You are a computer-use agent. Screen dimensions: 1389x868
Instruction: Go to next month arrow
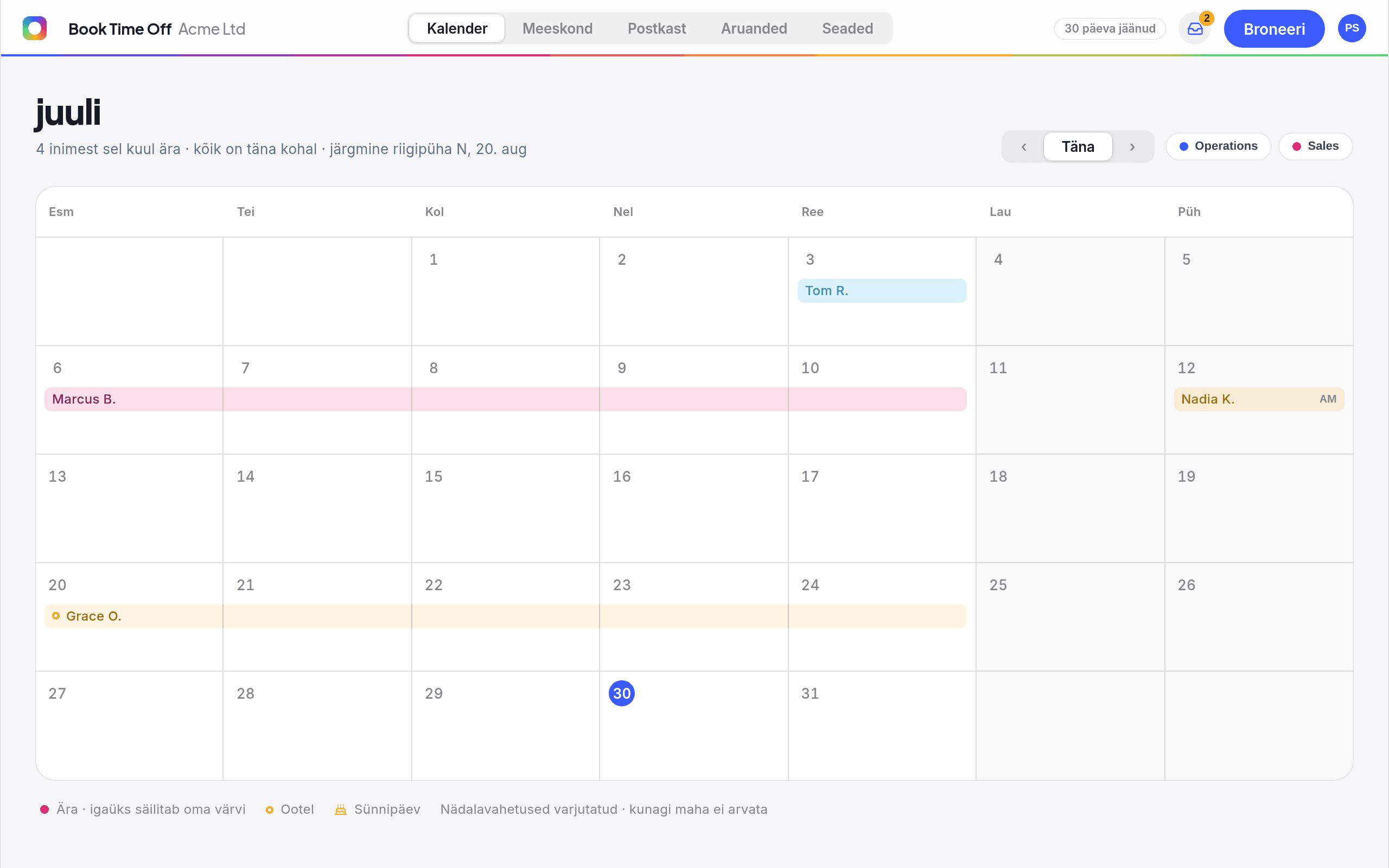click(x=1132, y=147)
